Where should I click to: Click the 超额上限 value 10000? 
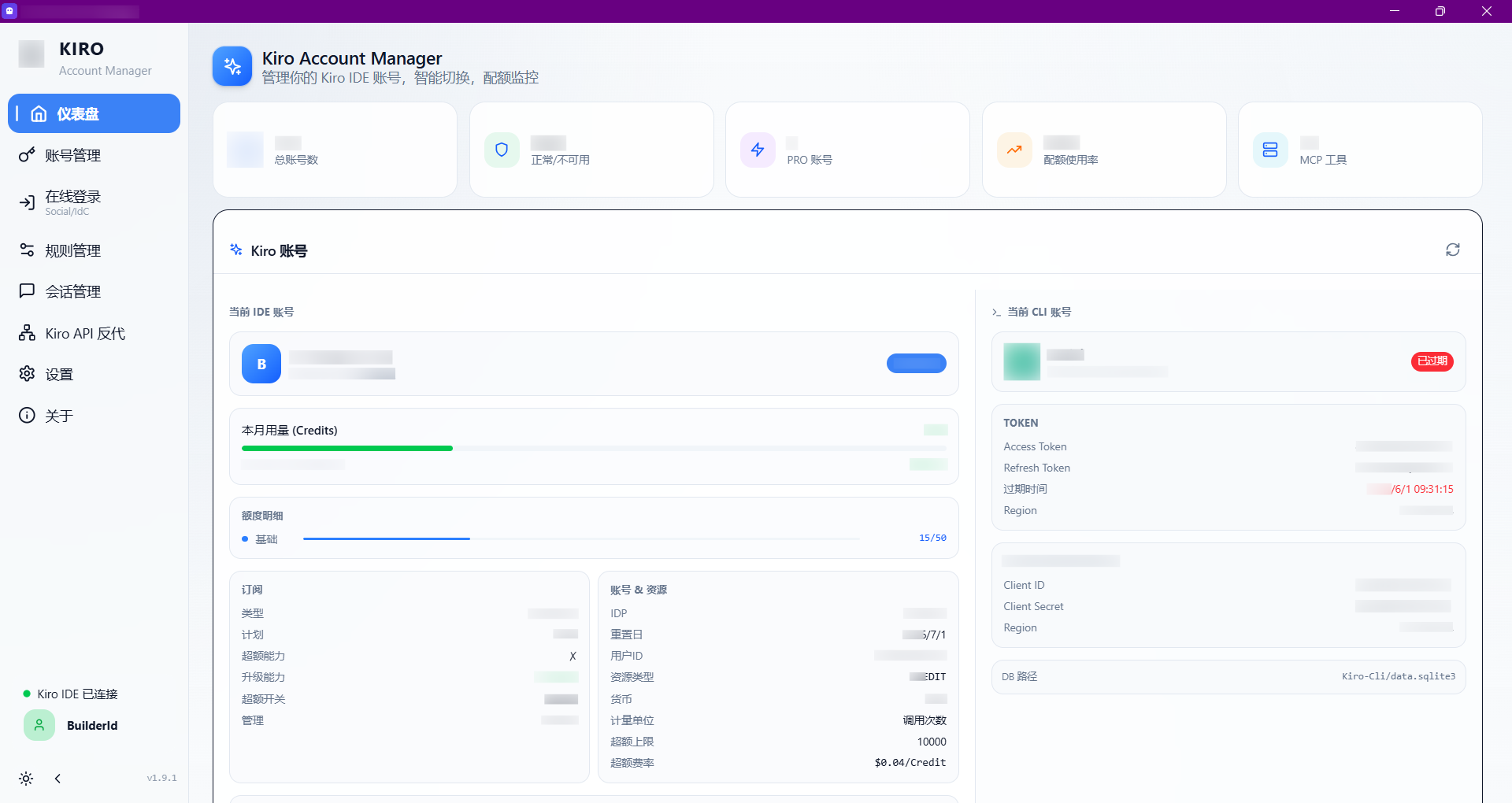click(932, 742)
